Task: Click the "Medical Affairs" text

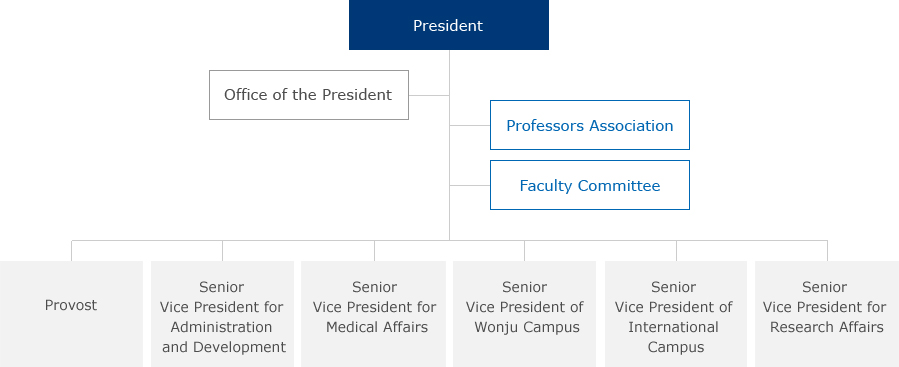Action: (x=377, y=327)
